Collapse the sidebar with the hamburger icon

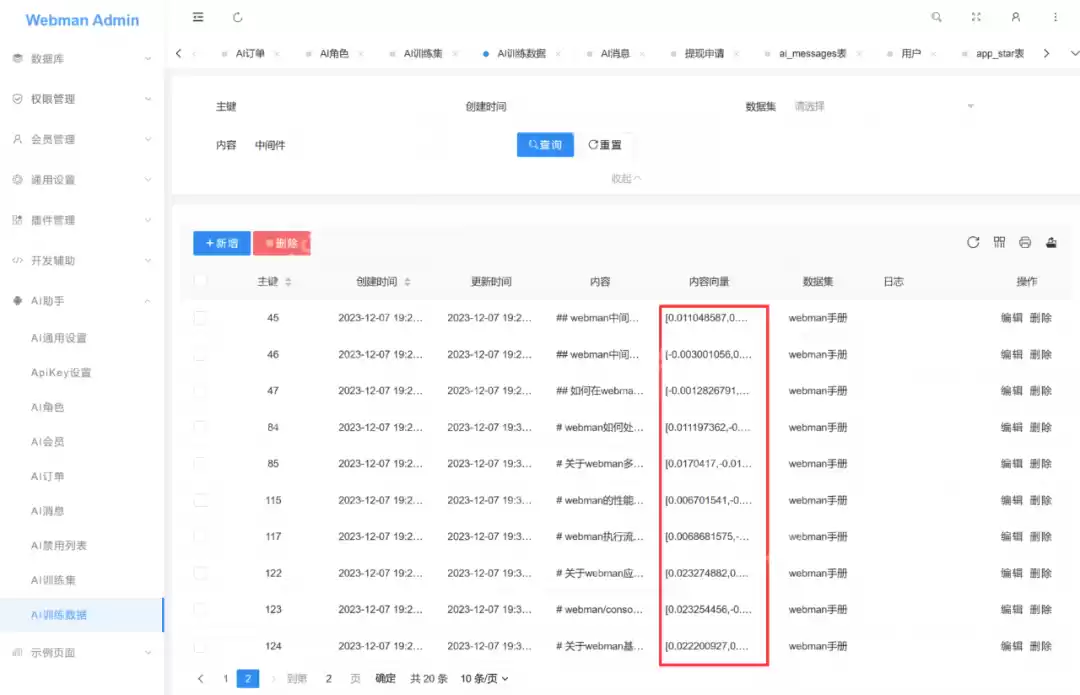click(x=198, y=17)
